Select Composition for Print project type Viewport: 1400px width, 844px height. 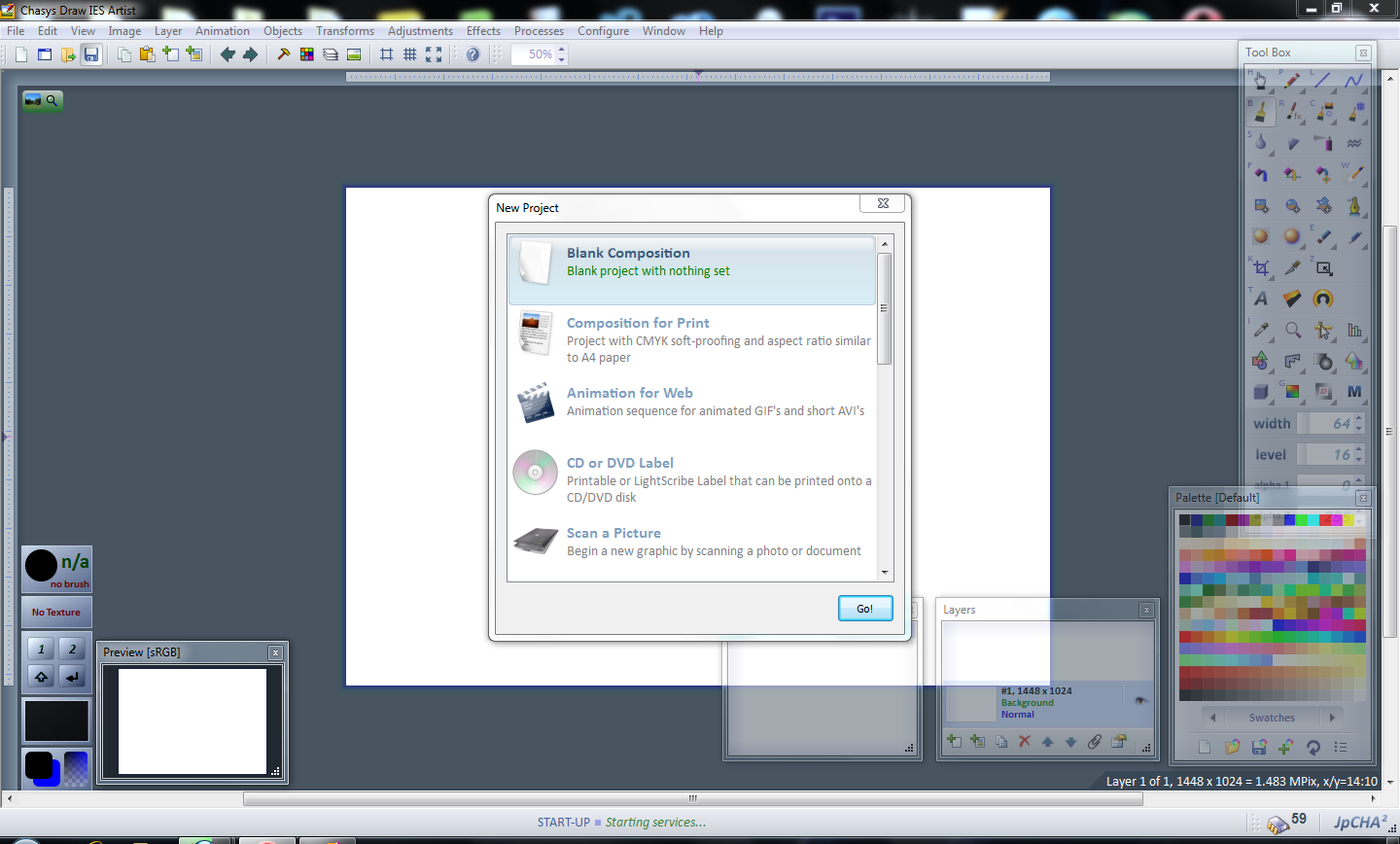692,339
